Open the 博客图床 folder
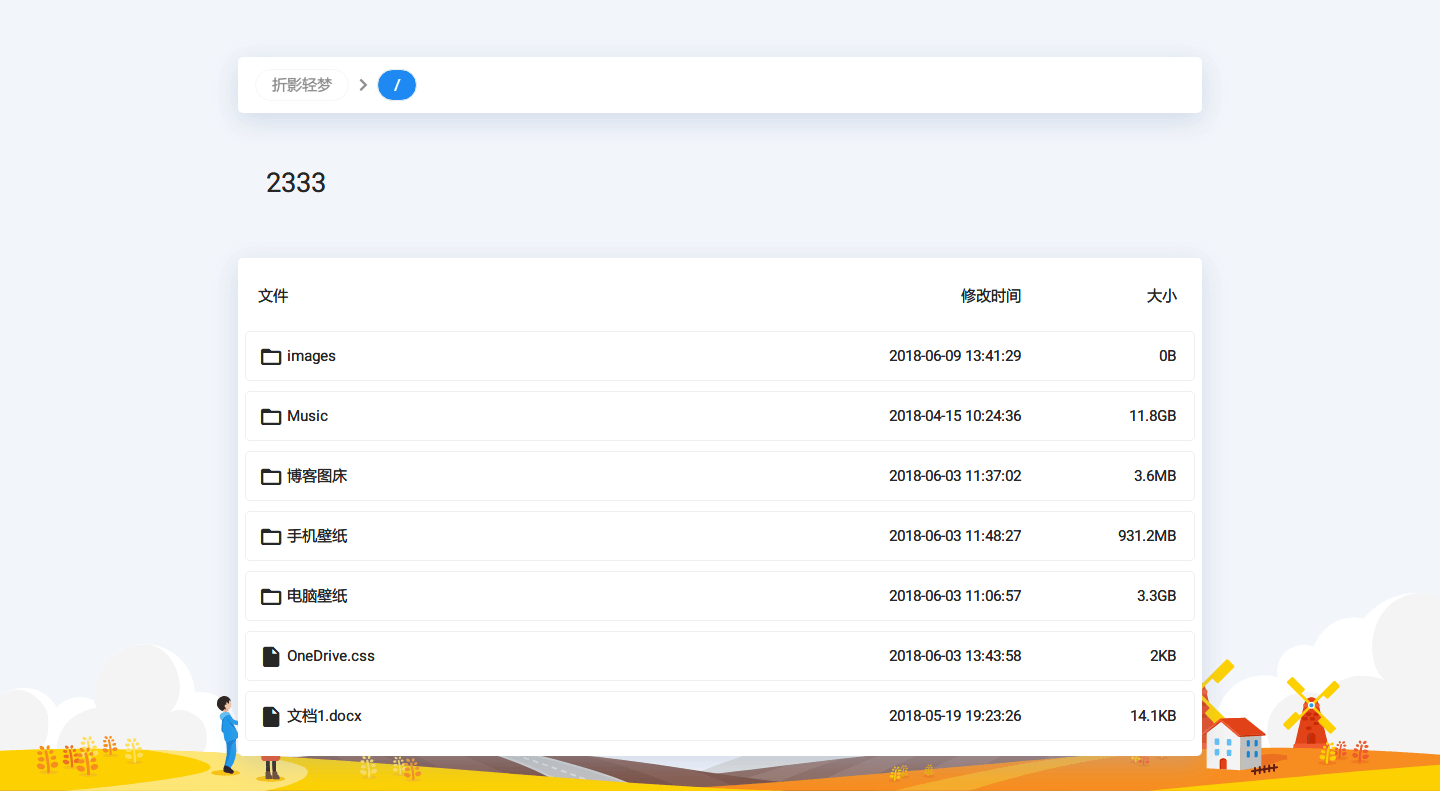Image resolution: width=1440 pixels, height=791 pixels. [x=316, y=476]
